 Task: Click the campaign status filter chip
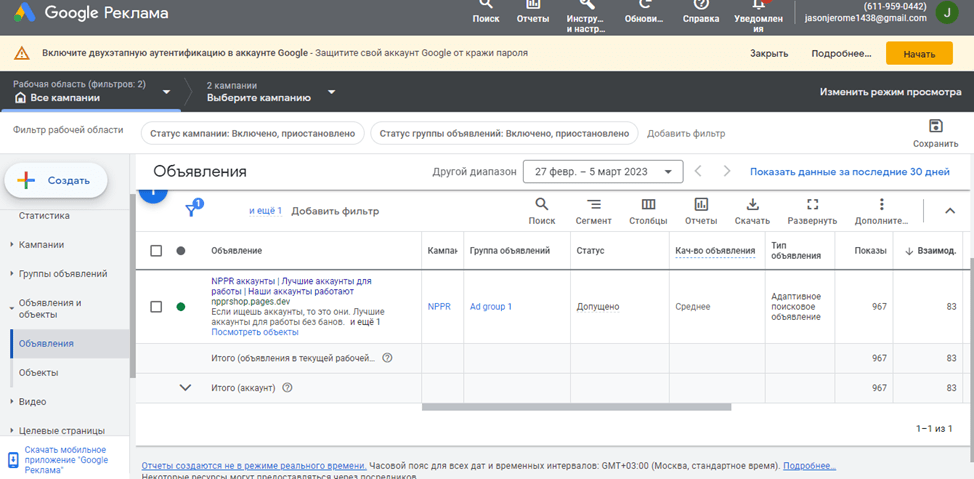253,134
